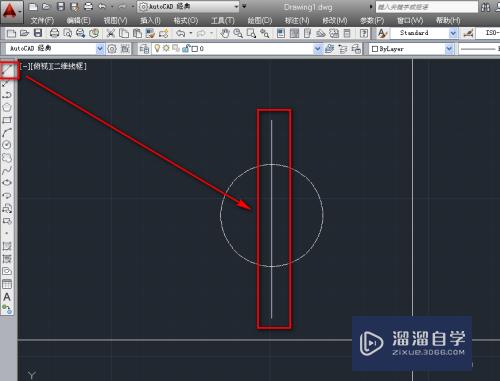Expand the layer list dropdown
Image resolution: width=500 pixels, height=381 pixels.
pos(318,49)
